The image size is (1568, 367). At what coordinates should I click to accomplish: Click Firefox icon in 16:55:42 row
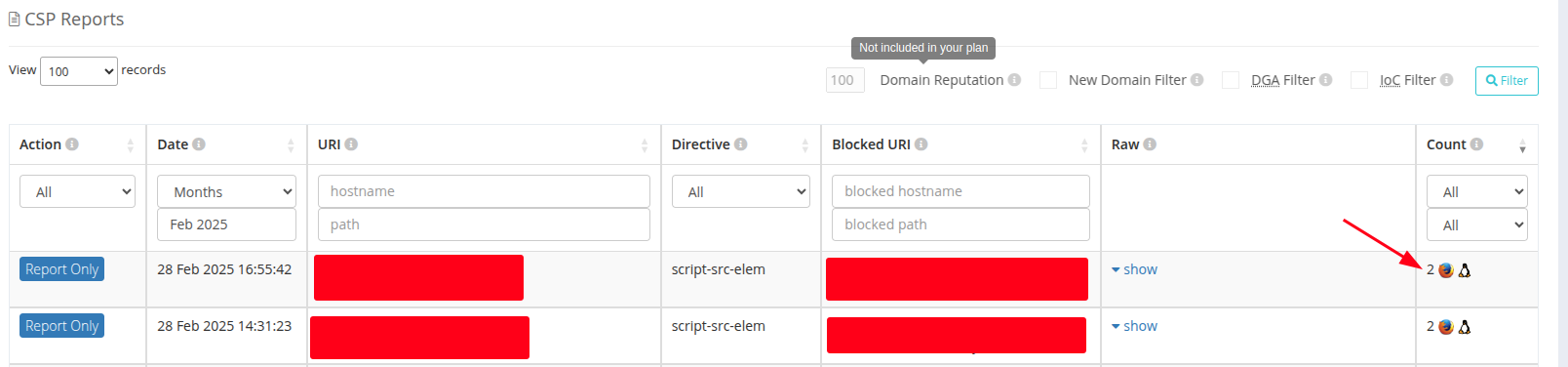pyautogui.click(x=1446, y=270)
